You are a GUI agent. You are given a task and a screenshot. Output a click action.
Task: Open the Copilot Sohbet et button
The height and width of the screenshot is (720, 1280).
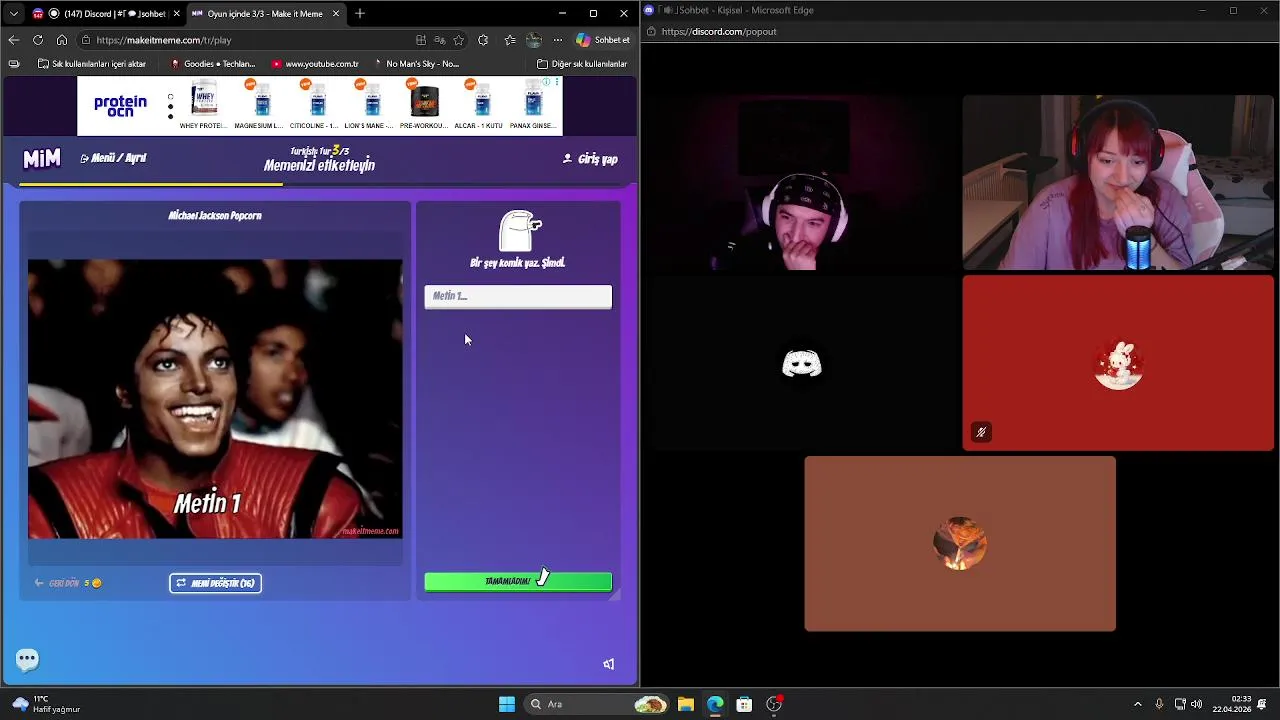click(603, 40)
